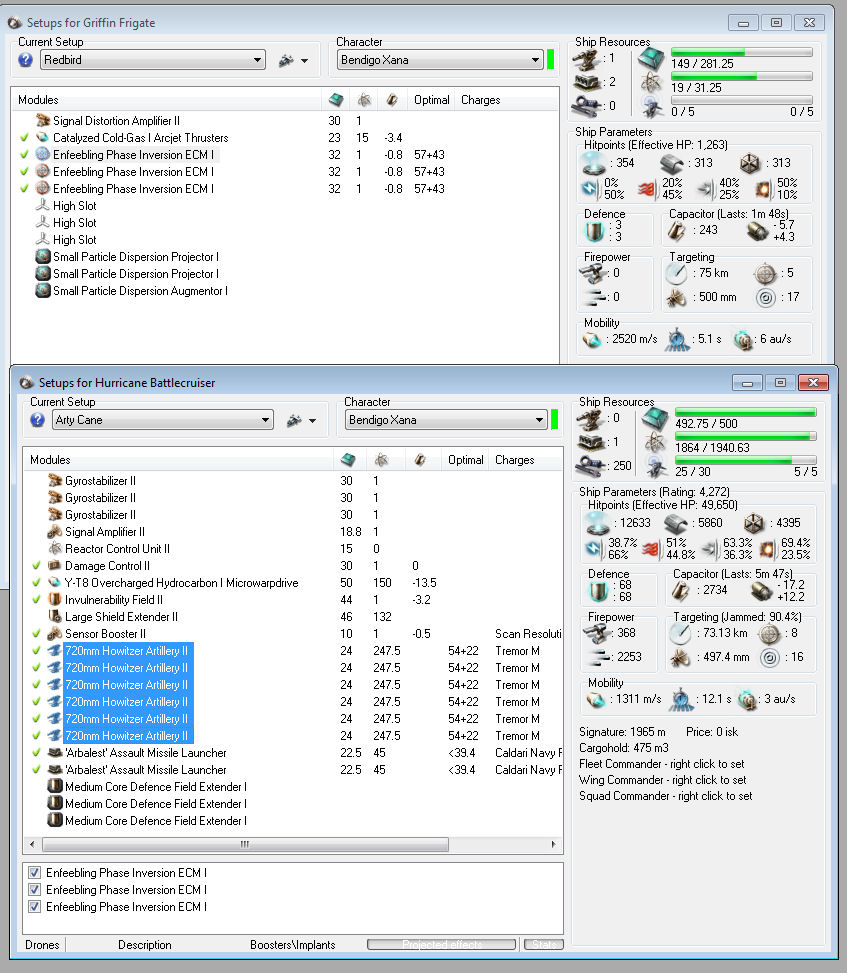Click Damage Control II module icon

coord(55,565)
